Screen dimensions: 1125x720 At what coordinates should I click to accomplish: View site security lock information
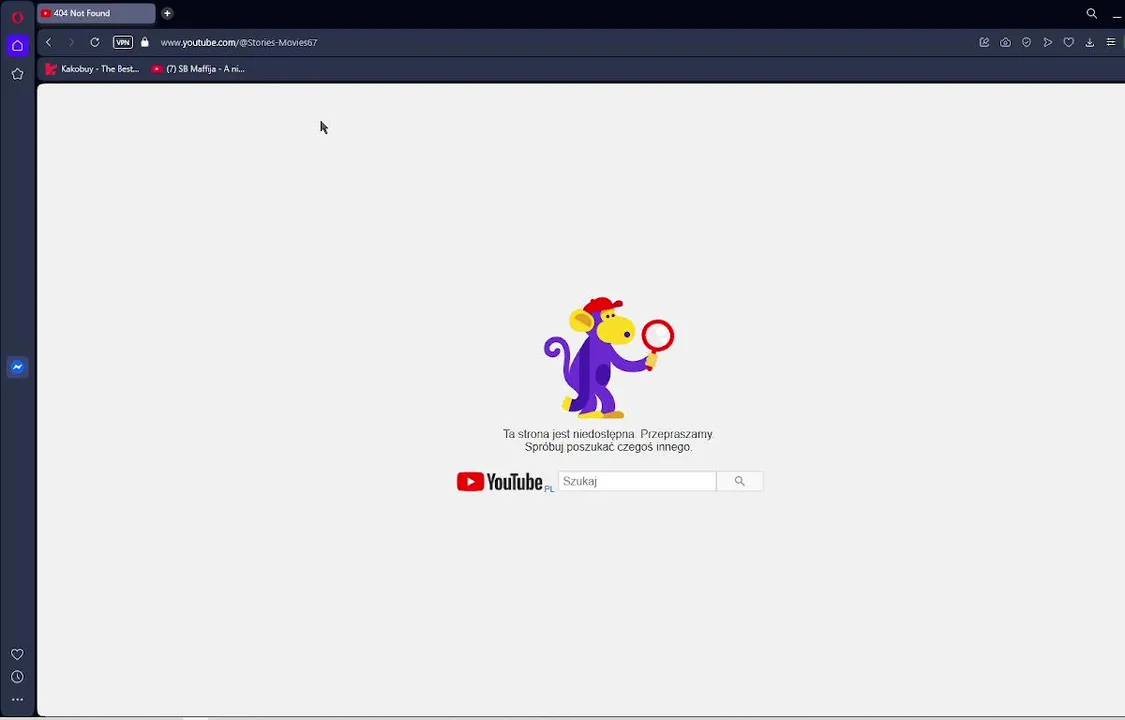(145, 42)
